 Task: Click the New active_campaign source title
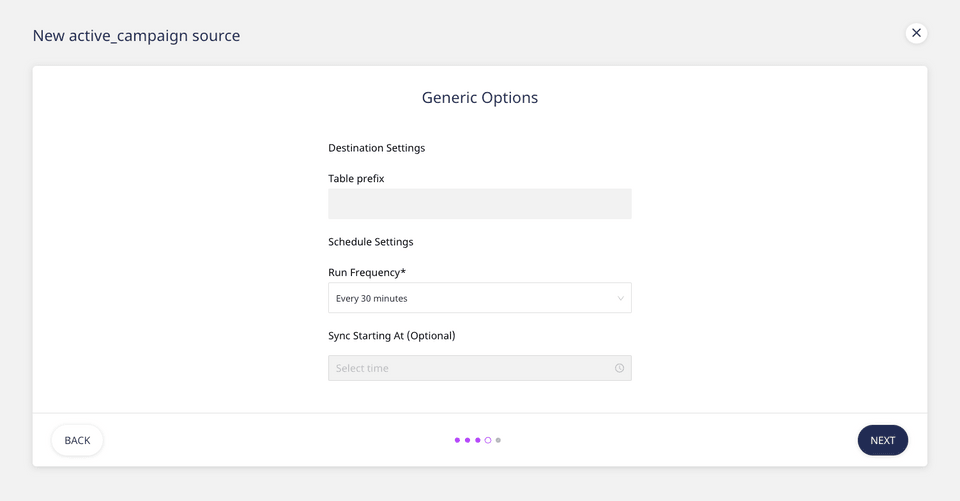click(x=136, y=36)
